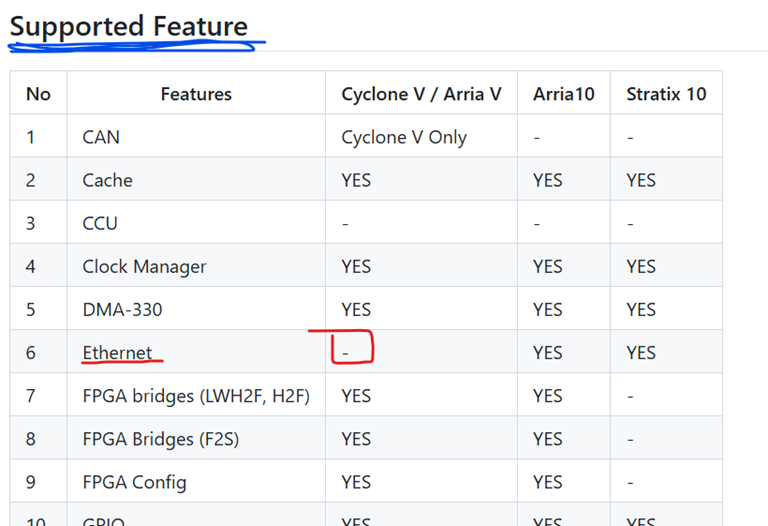This screenshot has width=768, height=526.
Task: Click the "FPGA Bridges (F2S)" cell
Action: 160,439
